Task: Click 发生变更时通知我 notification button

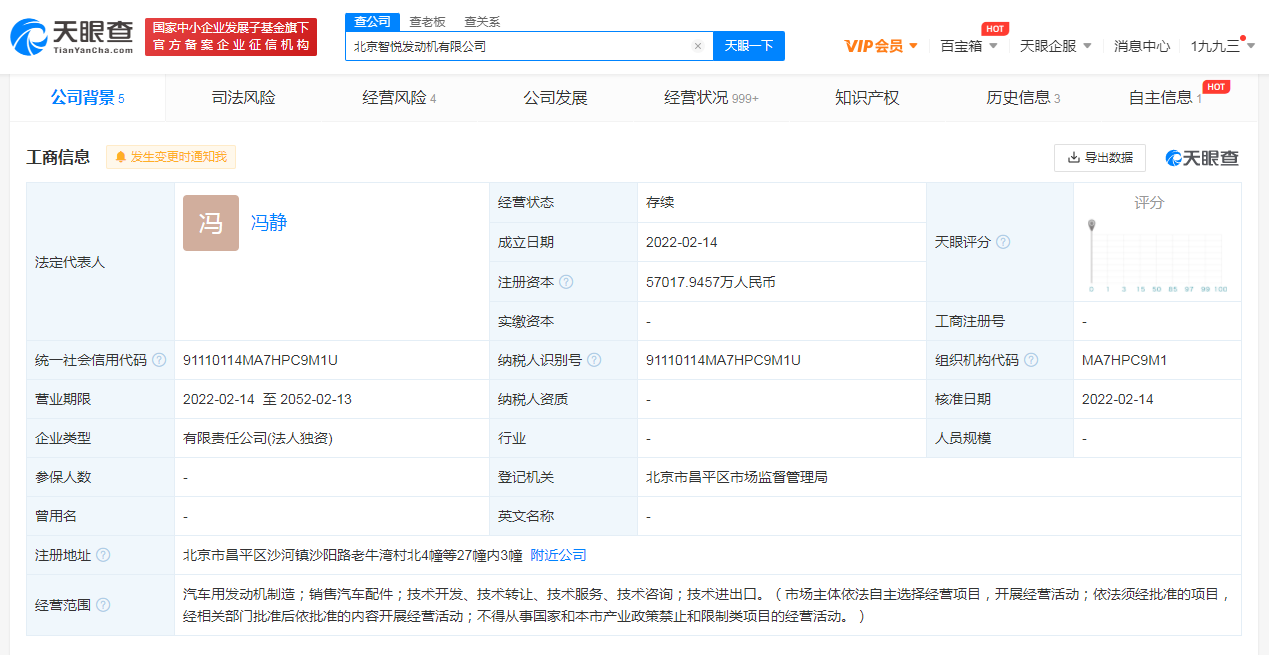Action: [x=171, y=157]
